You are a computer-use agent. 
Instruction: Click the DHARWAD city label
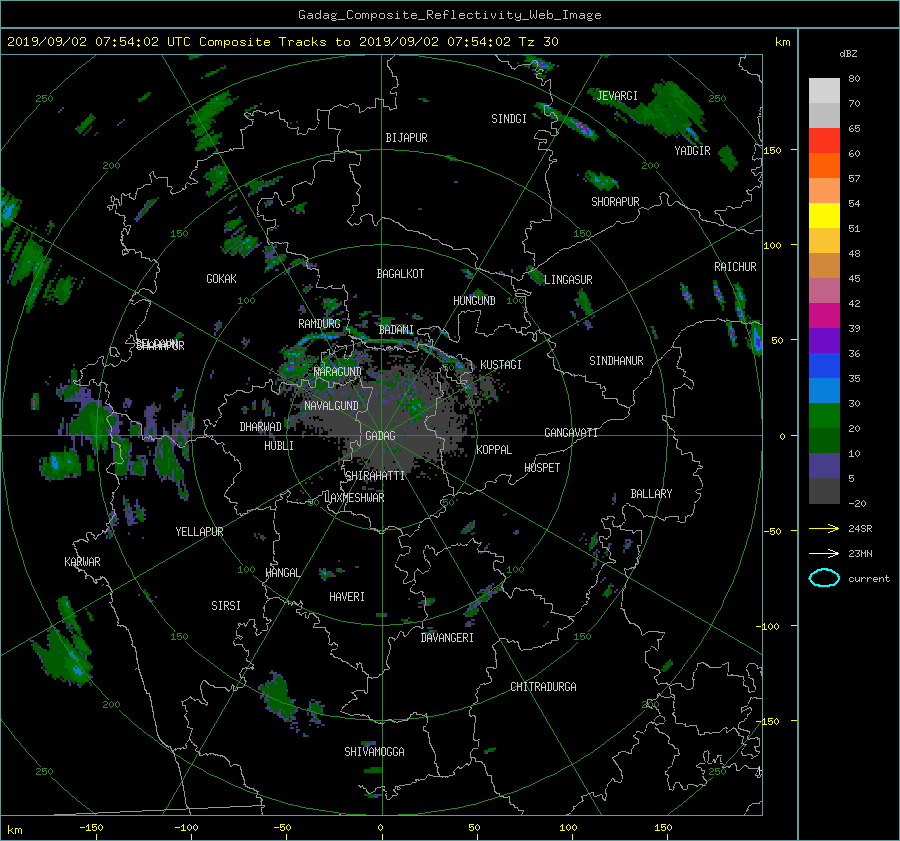tap(260, 427)
